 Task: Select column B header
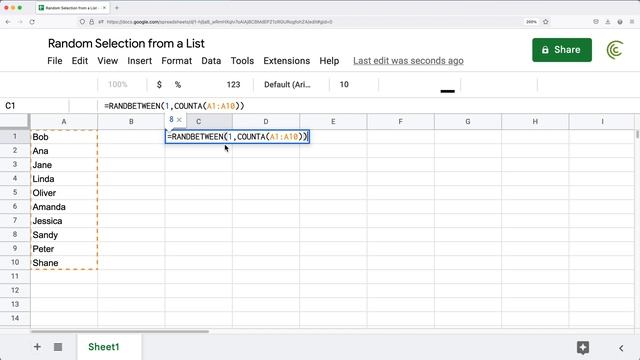click(x=131, y=122)
